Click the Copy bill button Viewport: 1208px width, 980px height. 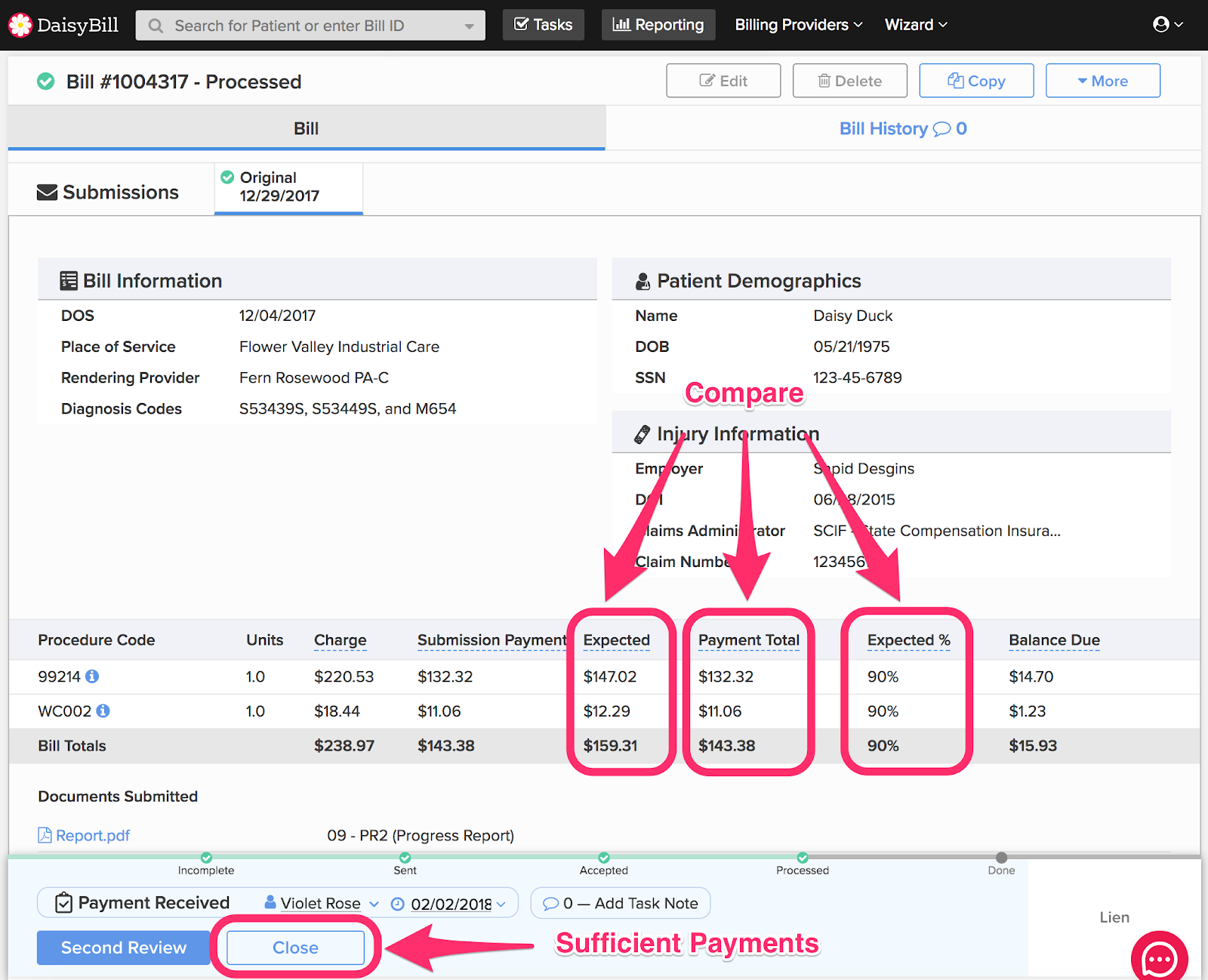coord(976,81)
